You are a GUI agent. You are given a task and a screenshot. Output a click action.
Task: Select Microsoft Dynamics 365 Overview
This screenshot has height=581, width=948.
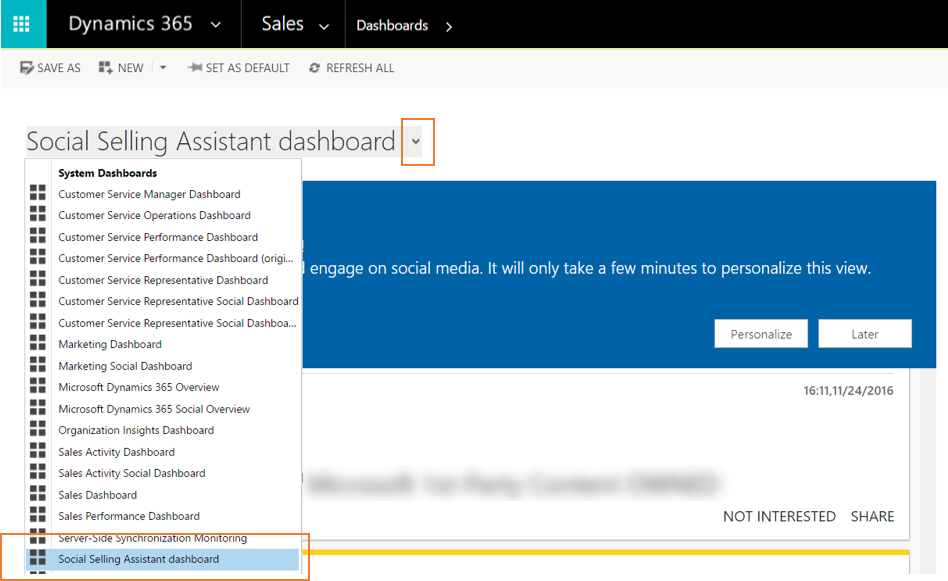[x=138, y=387]
